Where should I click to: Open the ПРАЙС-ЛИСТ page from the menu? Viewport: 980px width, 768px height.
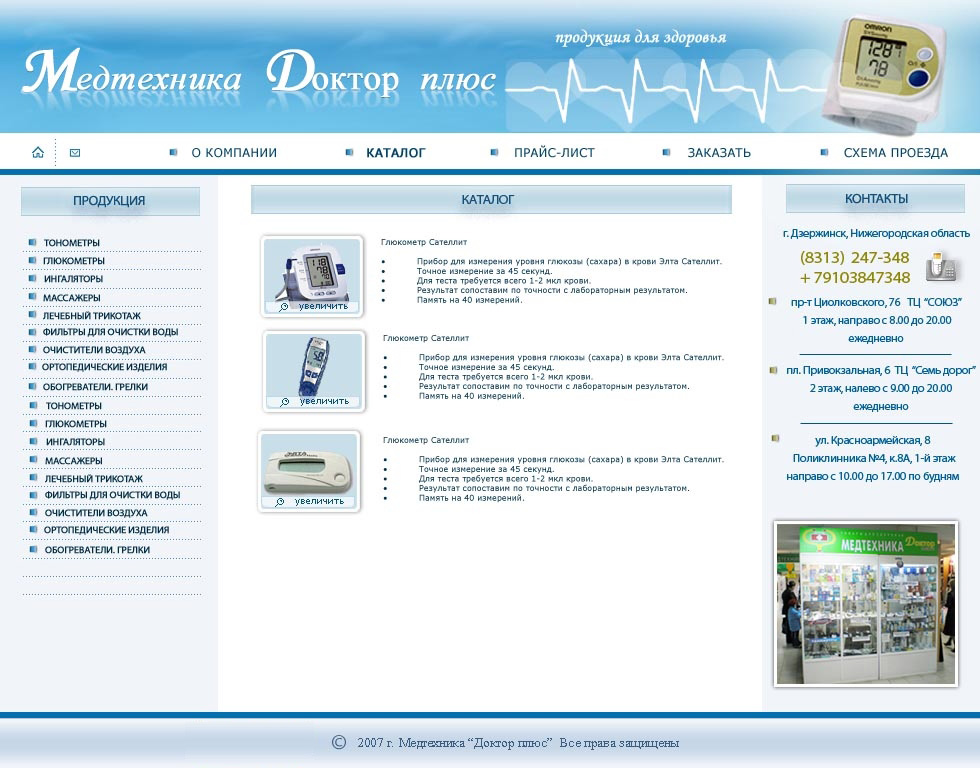(x=553, y=152)
